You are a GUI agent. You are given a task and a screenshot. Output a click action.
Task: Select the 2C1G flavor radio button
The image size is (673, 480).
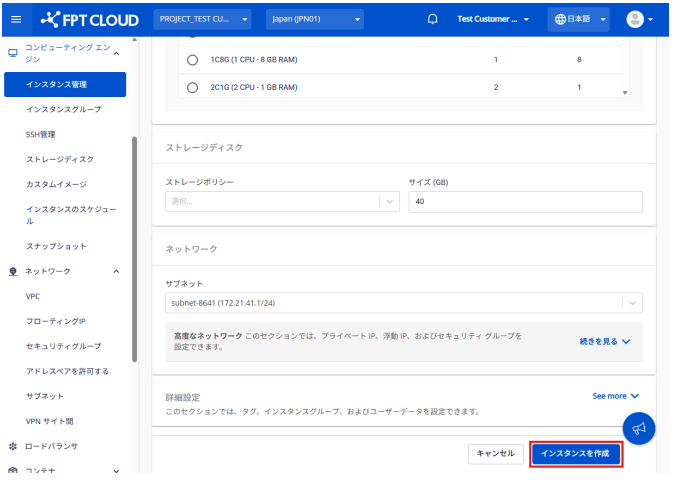192,88
